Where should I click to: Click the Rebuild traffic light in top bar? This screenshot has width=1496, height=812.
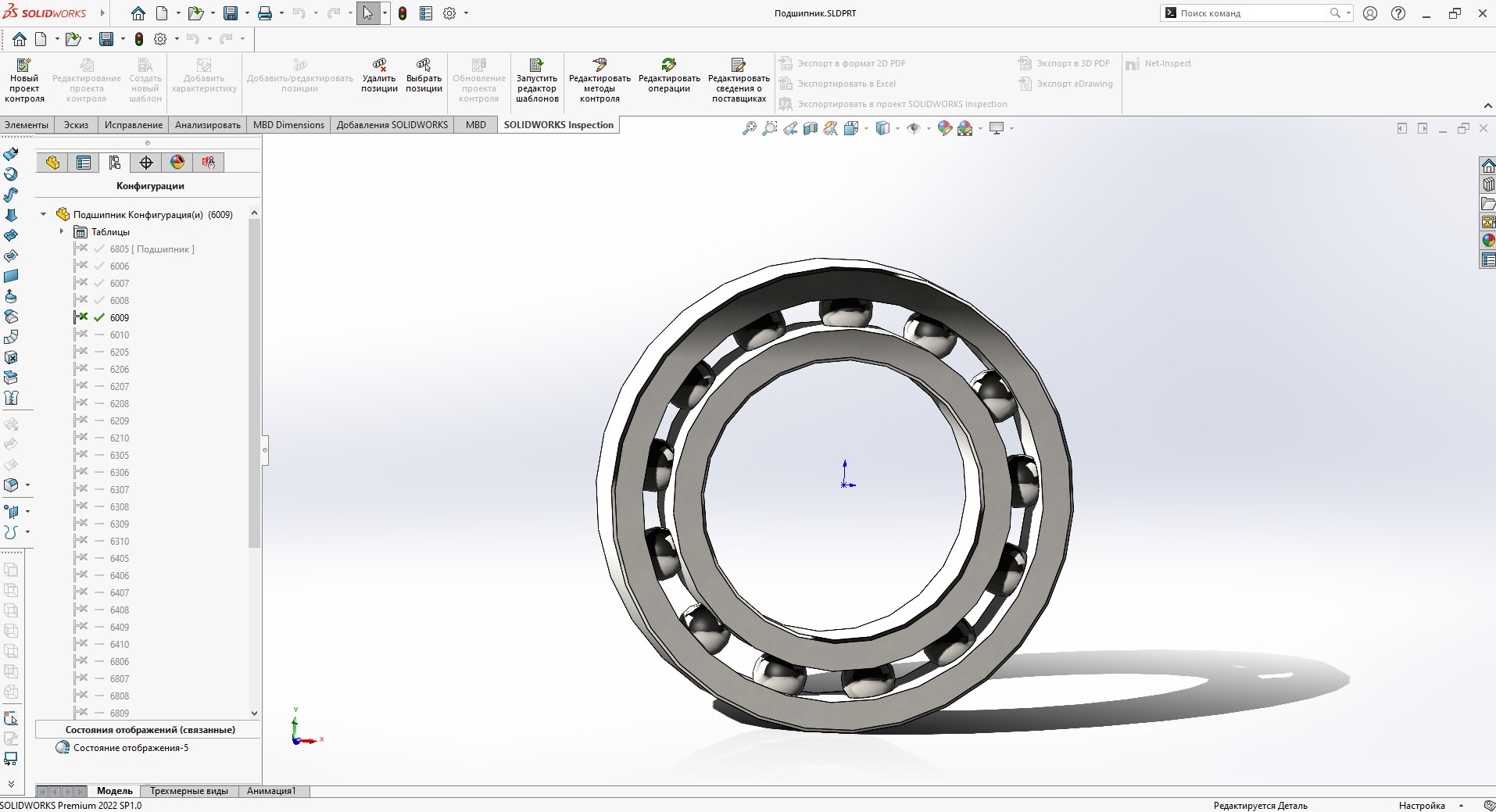[403, 13]
